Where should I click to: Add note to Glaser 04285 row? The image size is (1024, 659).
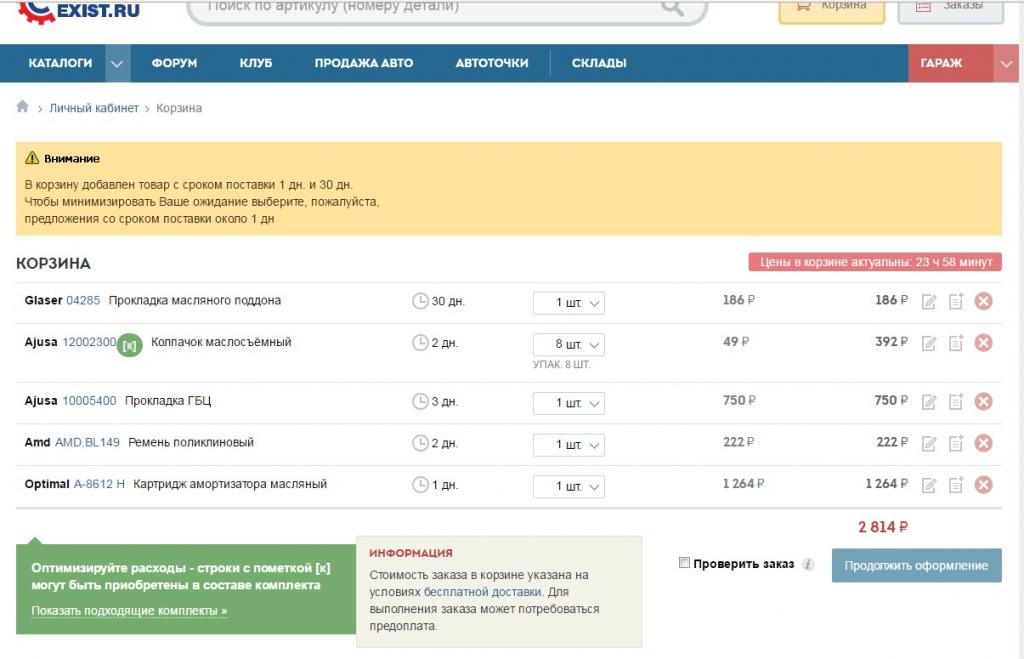pyautogui.click(x=955, y=301)
